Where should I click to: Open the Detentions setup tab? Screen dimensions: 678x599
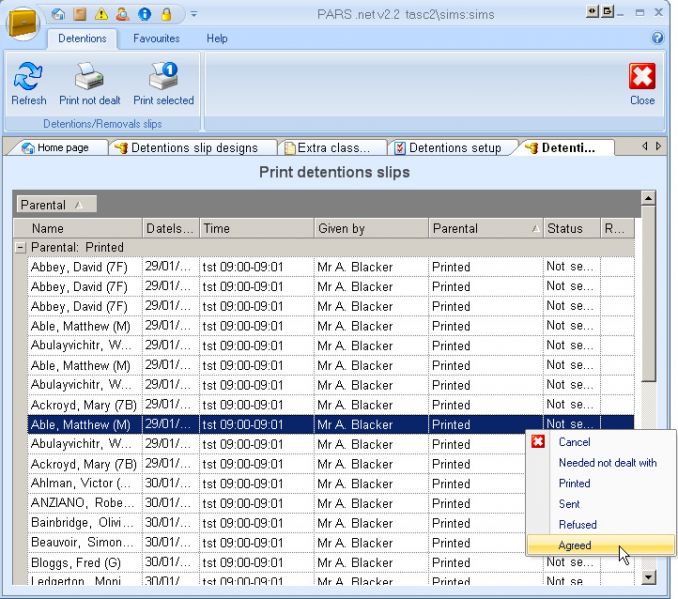[453, 148]
